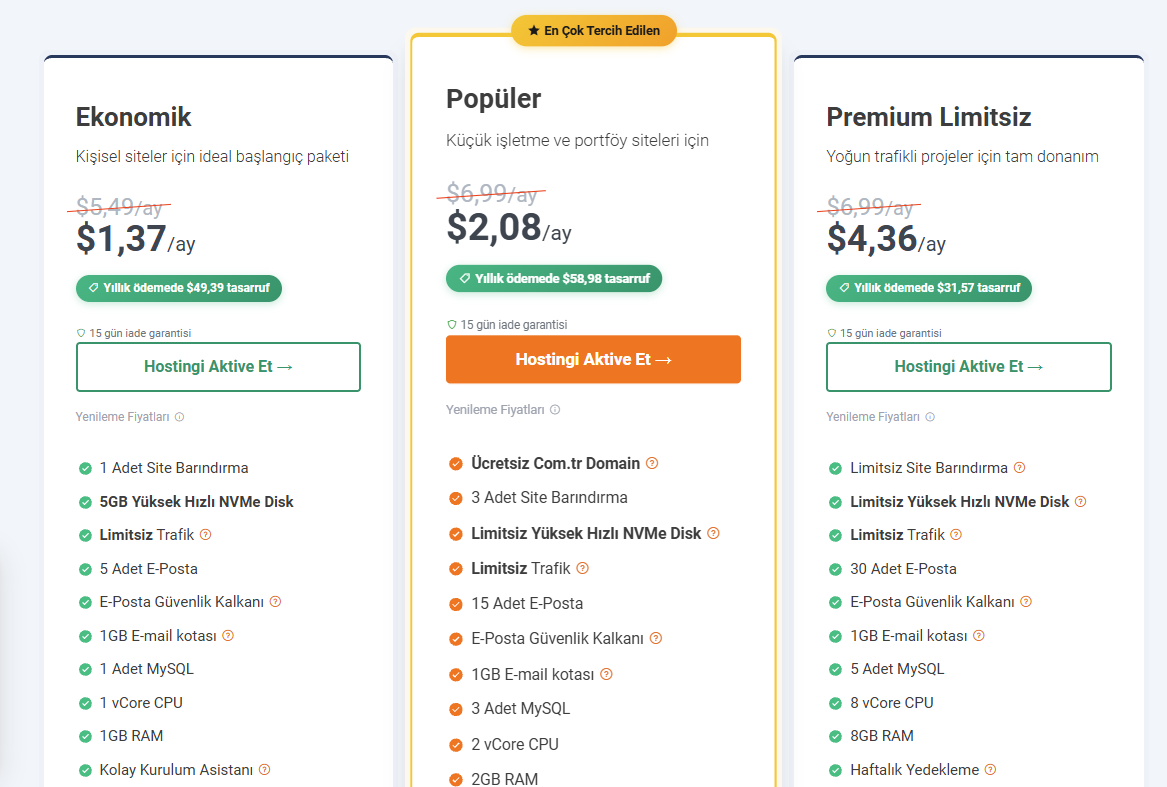1167x787 pixels.
Task: Click Hostingi Aktive Et under Ekonomik
Action: tap(218, 367)
